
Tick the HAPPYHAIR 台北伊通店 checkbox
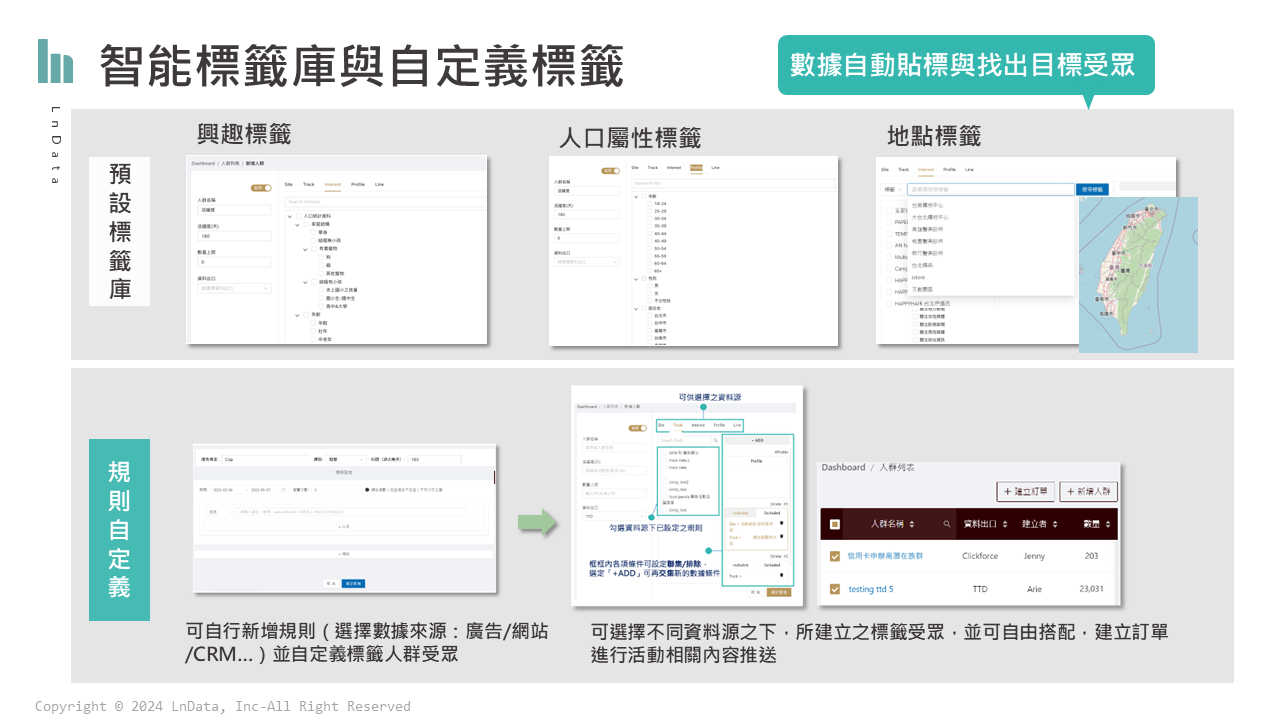[889, 303]
